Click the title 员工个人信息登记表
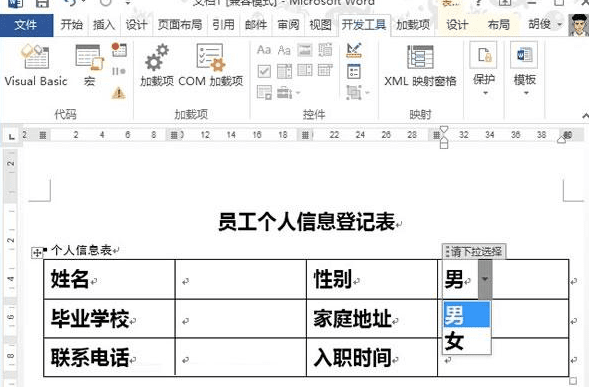 pyautogui.click(x=307, y=222)
